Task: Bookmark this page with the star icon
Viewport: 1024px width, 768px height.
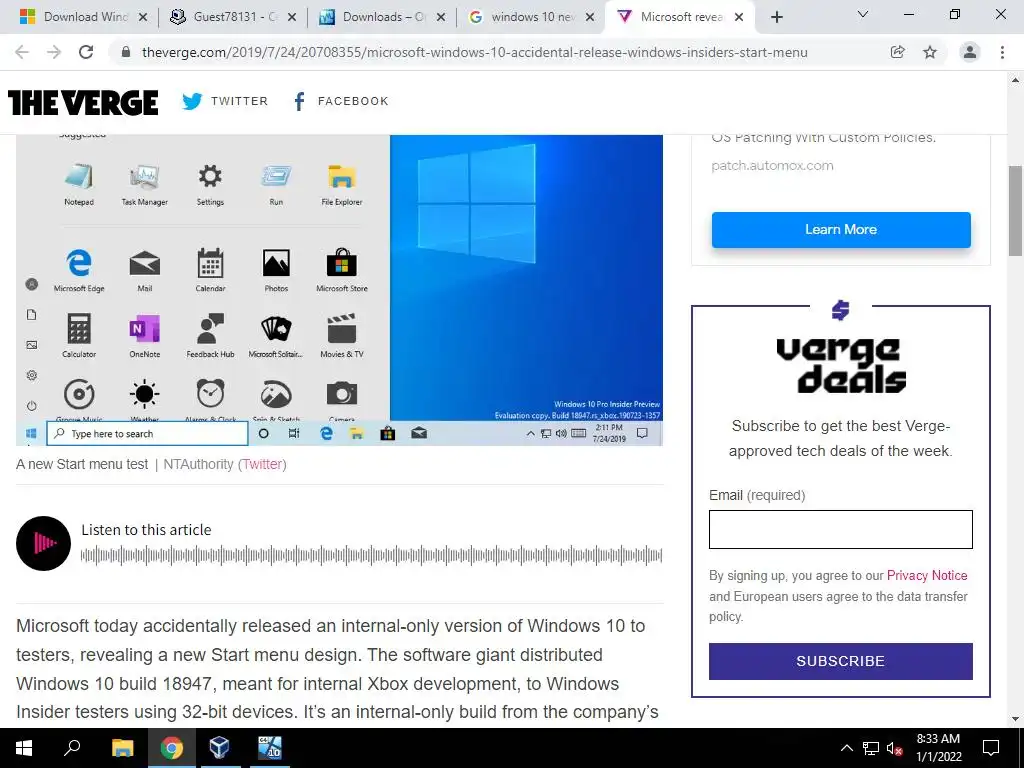Action: [x=930, y=52]
